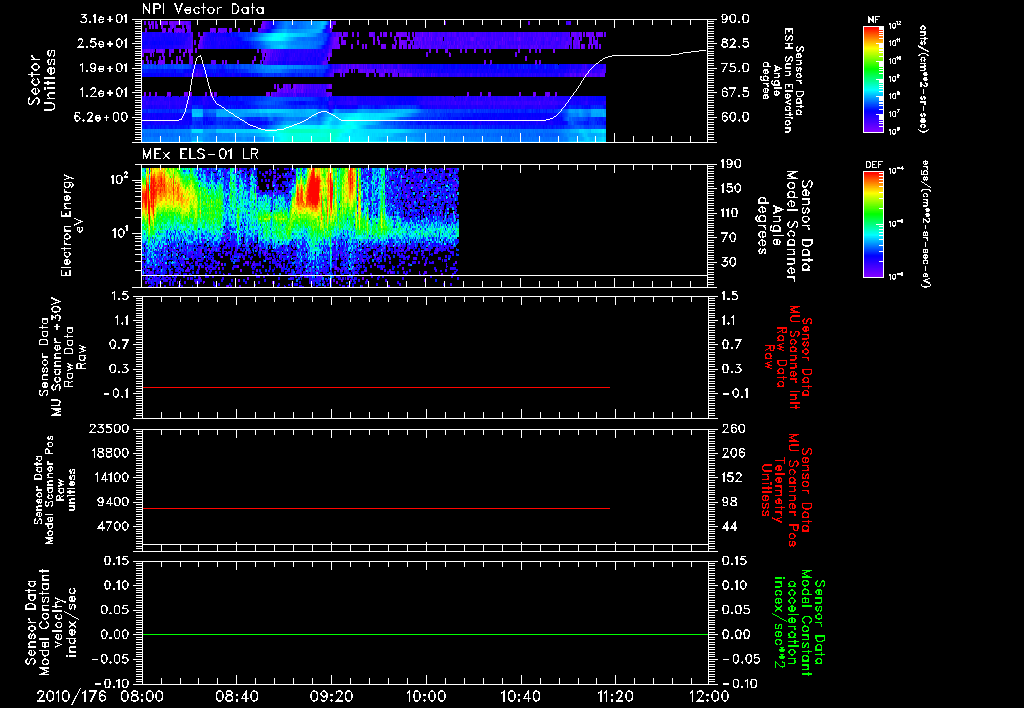Click the "18800" scanner position tick
Viewport: 1024px width, 708px height.
109,453
